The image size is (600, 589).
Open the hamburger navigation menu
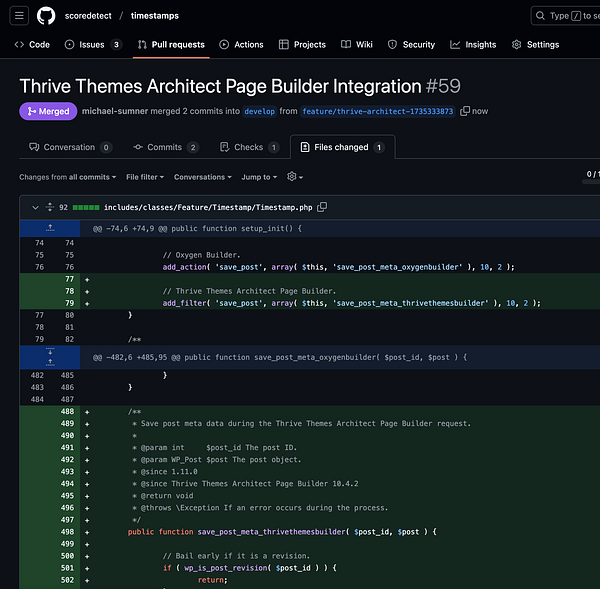20,16
